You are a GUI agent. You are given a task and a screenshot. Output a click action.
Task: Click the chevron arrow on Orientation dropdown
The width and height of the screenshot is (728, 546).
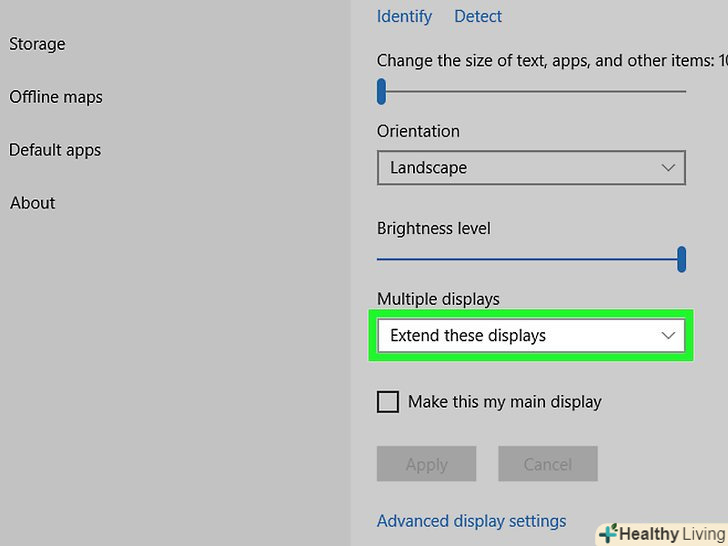(x=669, y=168)
